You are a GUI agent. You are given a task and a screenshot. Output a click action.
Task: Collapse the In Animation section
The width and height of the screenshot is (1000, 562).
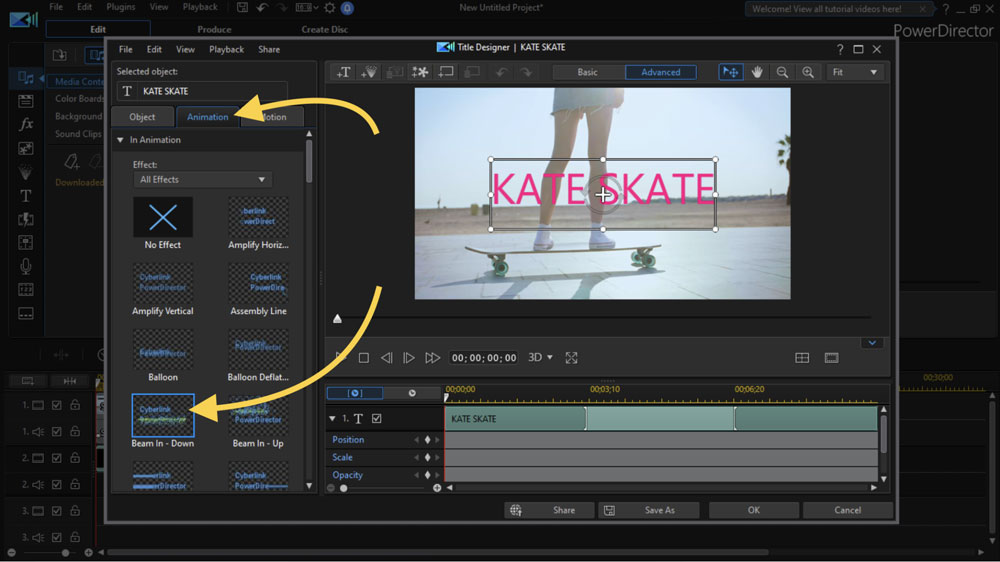pyautogui.click(x=121, y=140)
